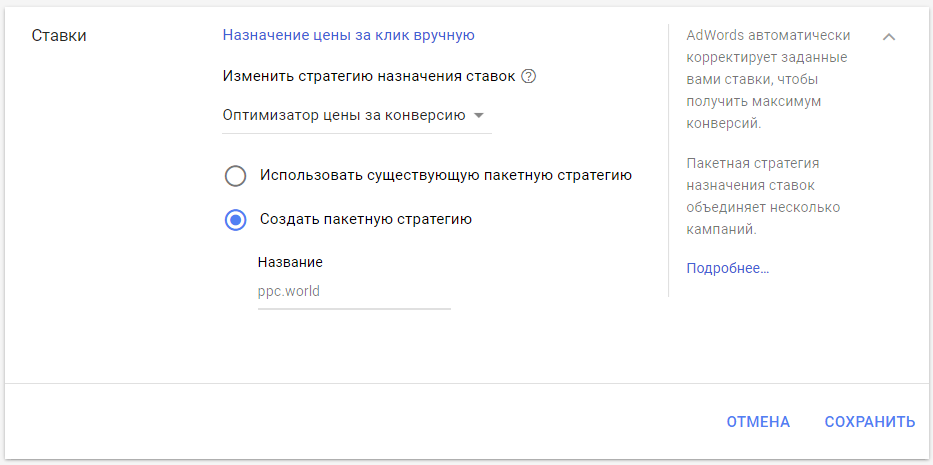The image size is (933, 465).
Task: Click the dropdown arrow beside strategy name
Action: [479, 115]
